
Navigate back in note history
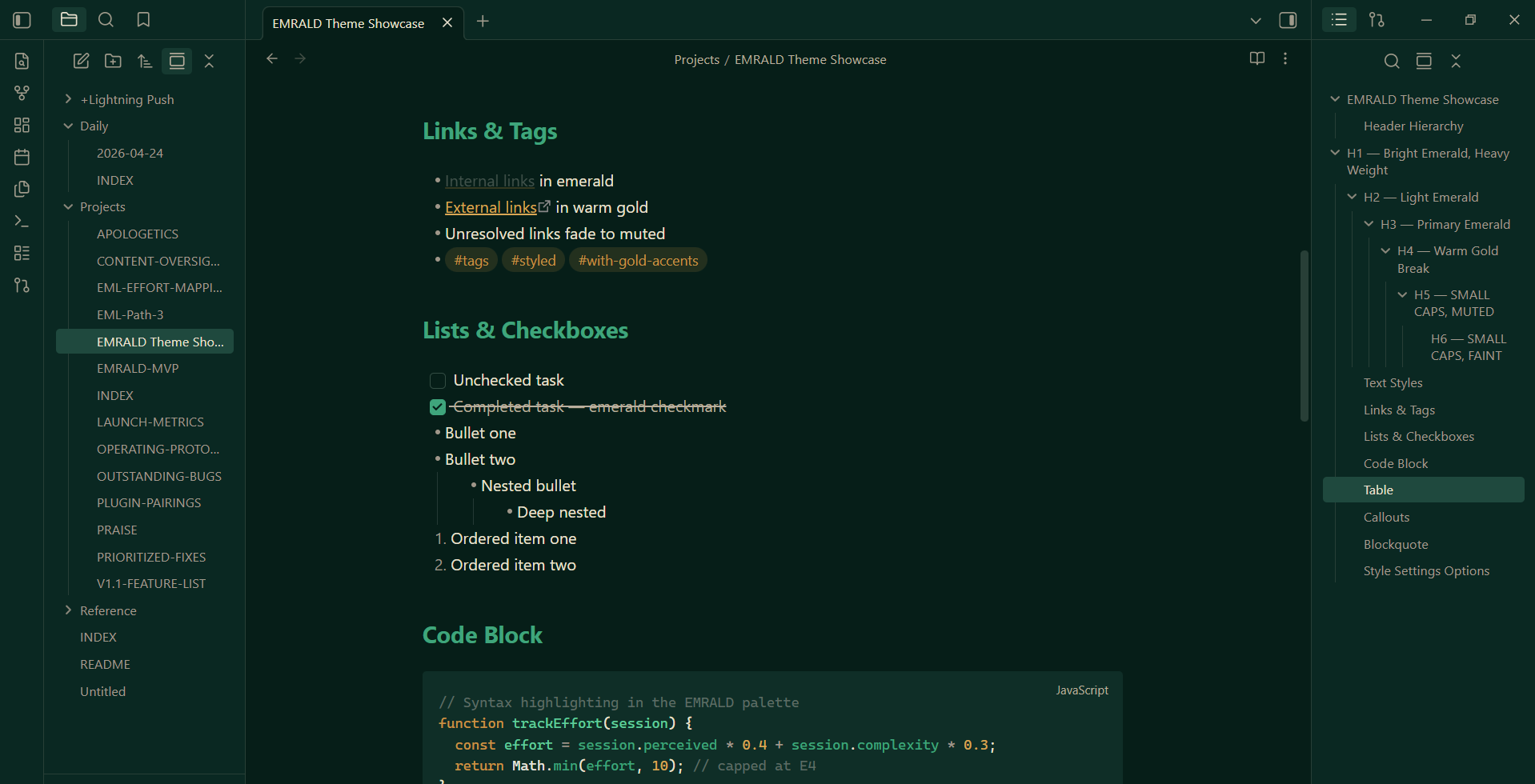tap(272, 58)
